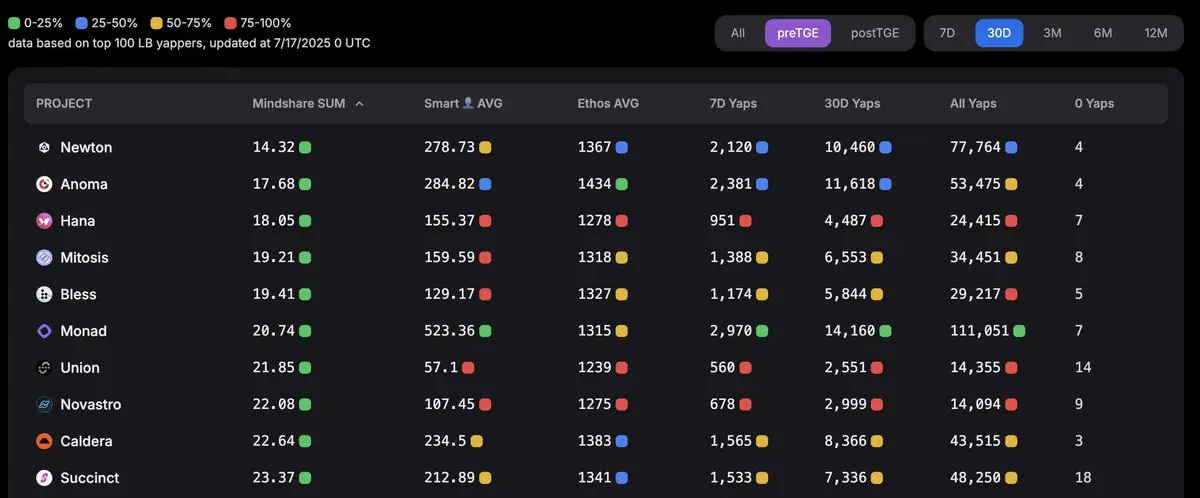The height and width of the screenshot is (498, 1200).
Task: Open the Novastro project link
Action: coord(92,405)
